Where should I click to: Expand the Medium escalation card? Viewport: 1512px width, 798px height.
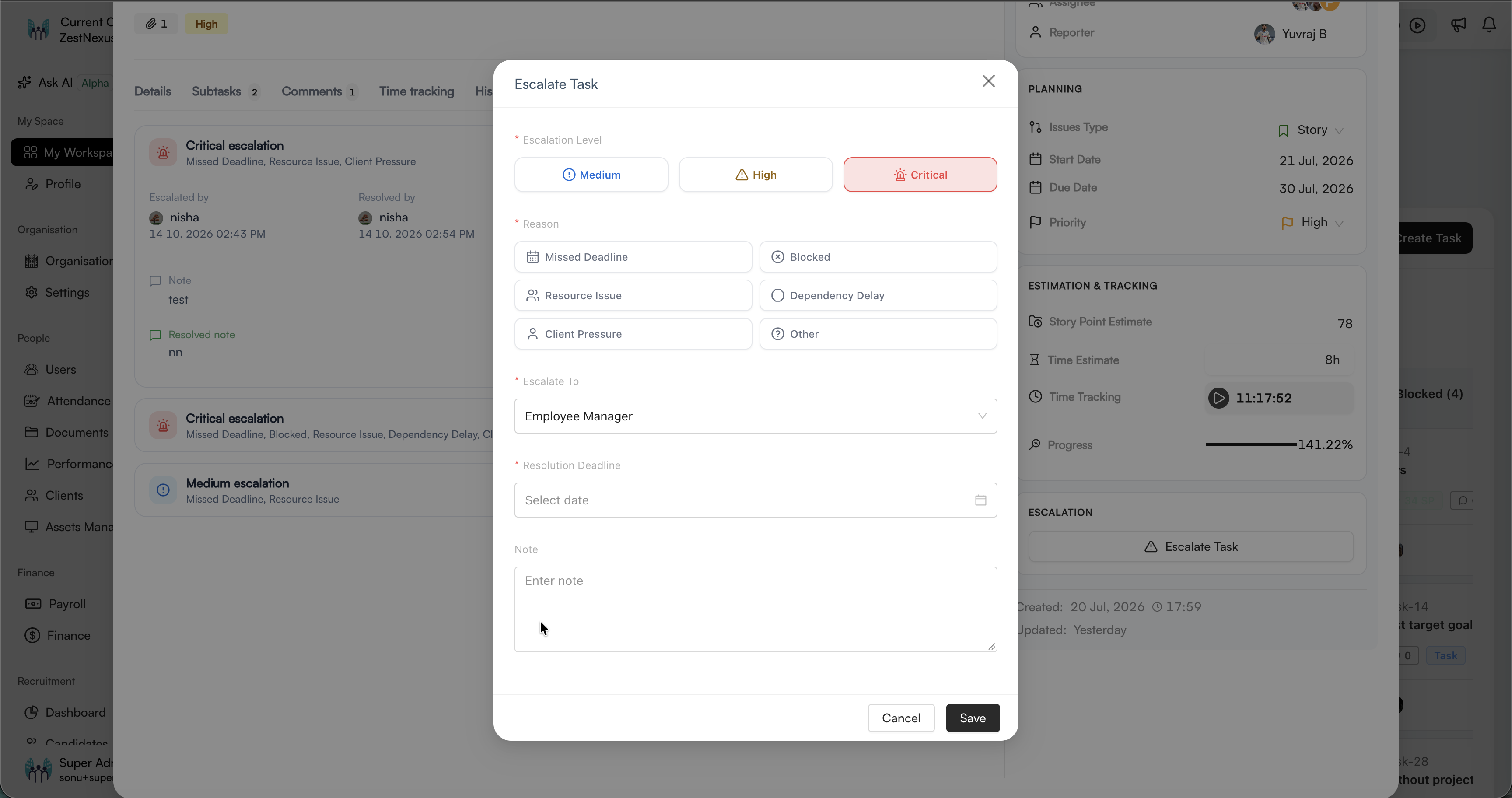314,490
